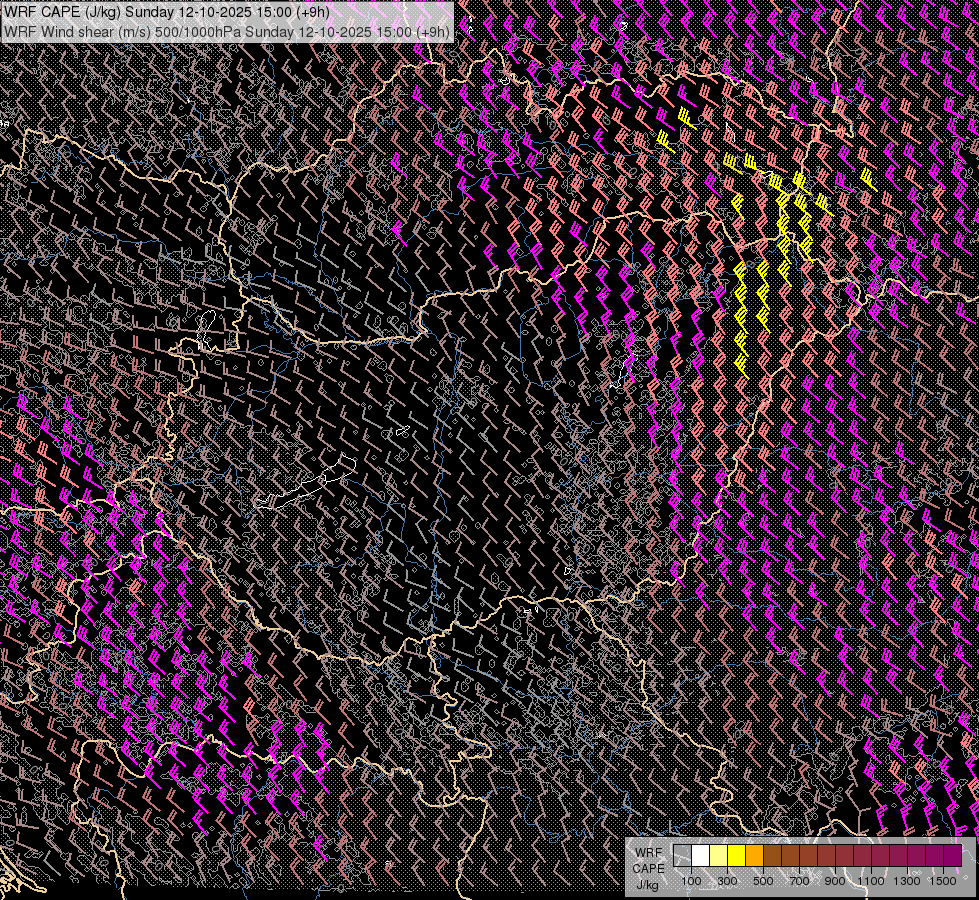Click the legend's J/kg unit label
Viewport: 979px width, 900px height.
tap(647, 885)
